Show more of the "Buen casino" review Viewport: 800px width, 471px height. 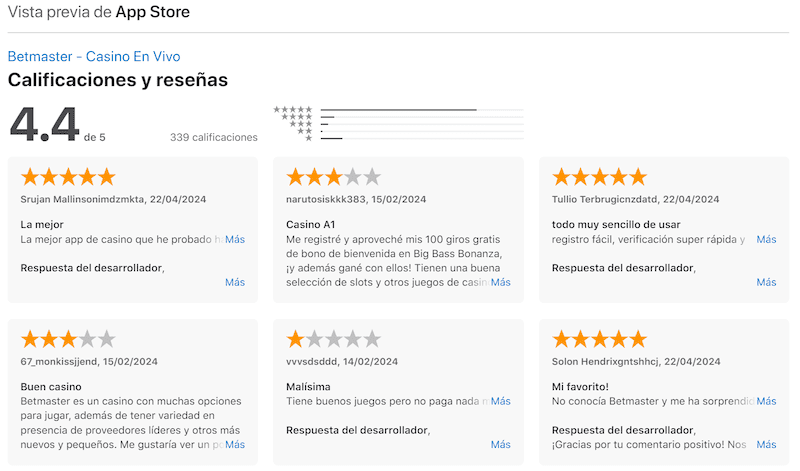[x=235, y=444]
